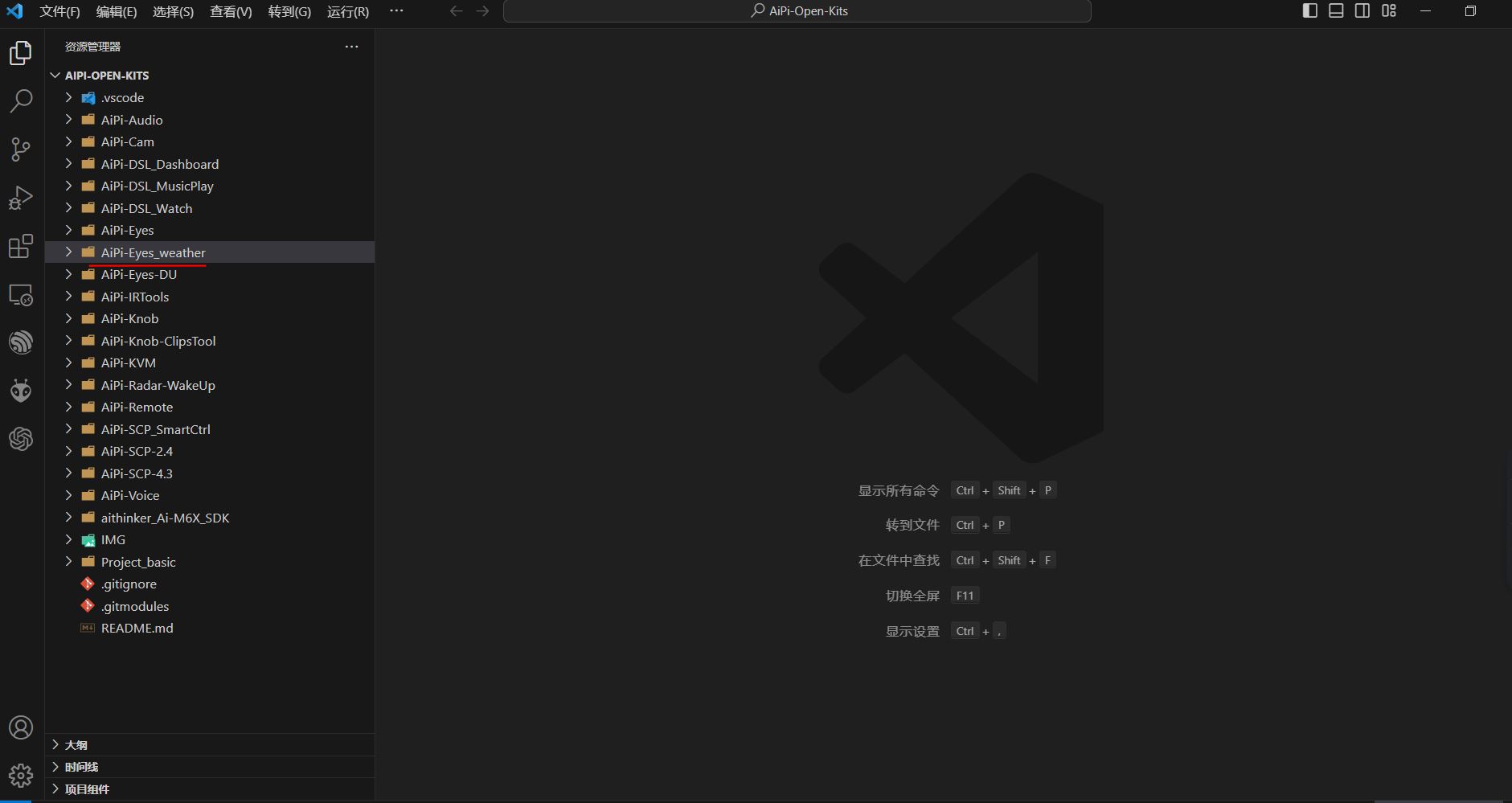
Task: Open the Extensions view icon
Action: point(21,246)
